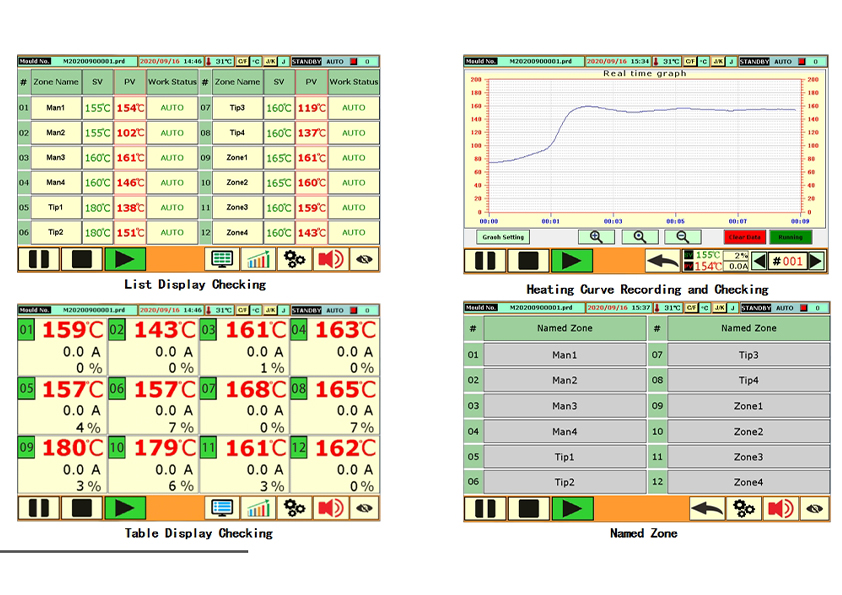
Task: Select Man1 in the Named Zone list
Action: pos(564,355)
